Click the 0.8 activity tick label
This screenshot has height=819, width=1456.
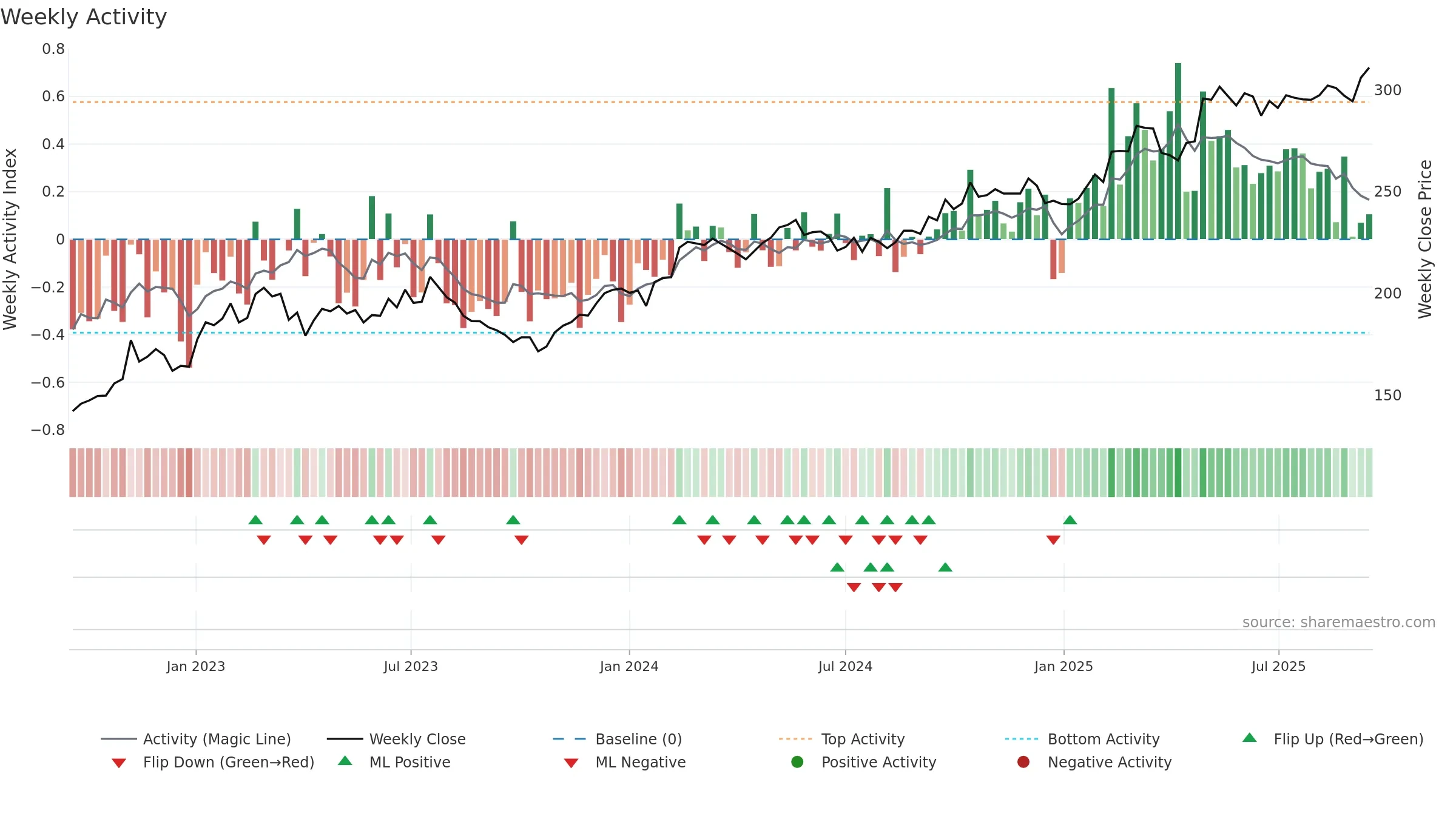pos(53,49)
